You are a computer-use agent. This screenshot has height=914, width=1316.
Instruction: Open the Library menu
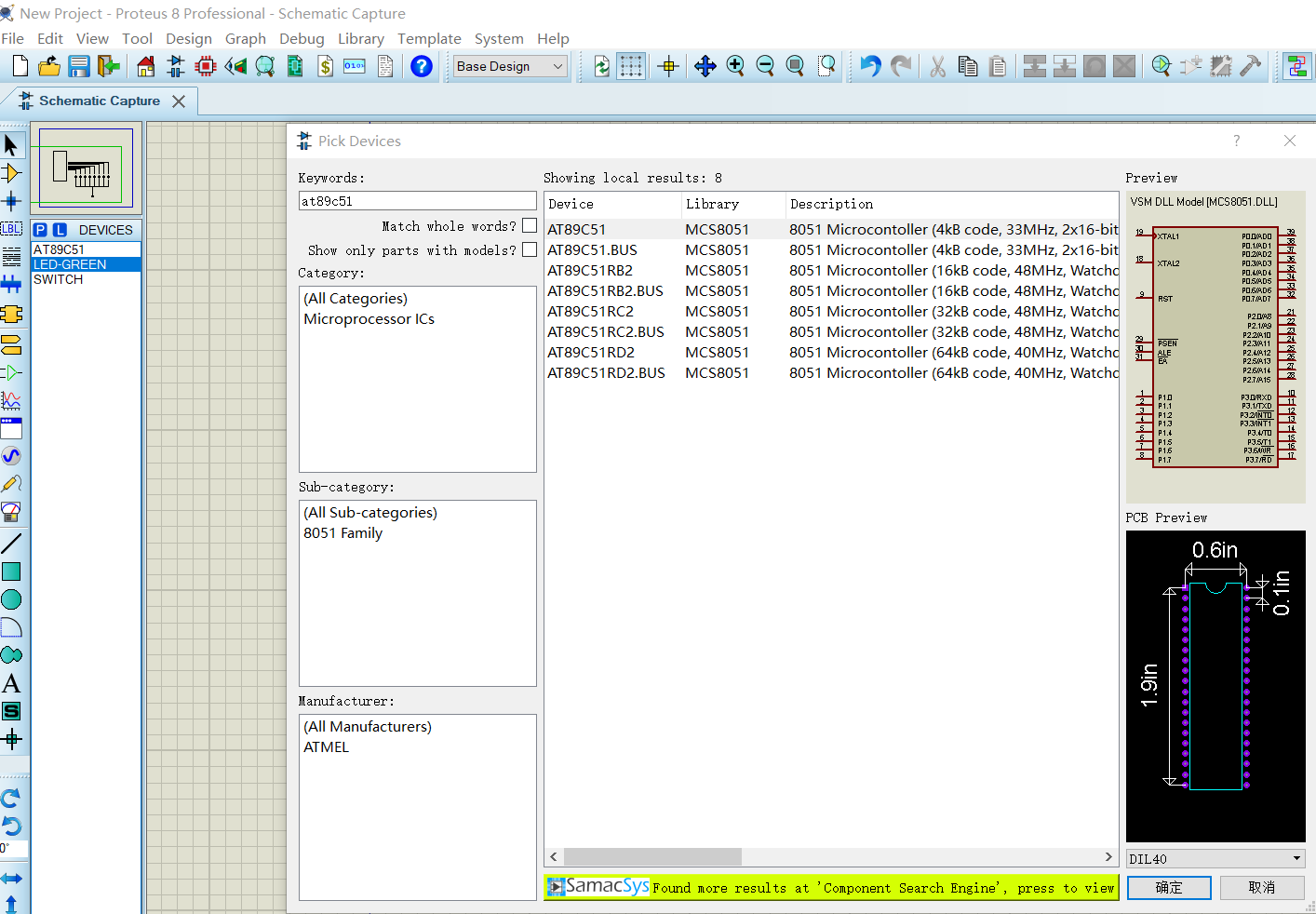(361, 38)
